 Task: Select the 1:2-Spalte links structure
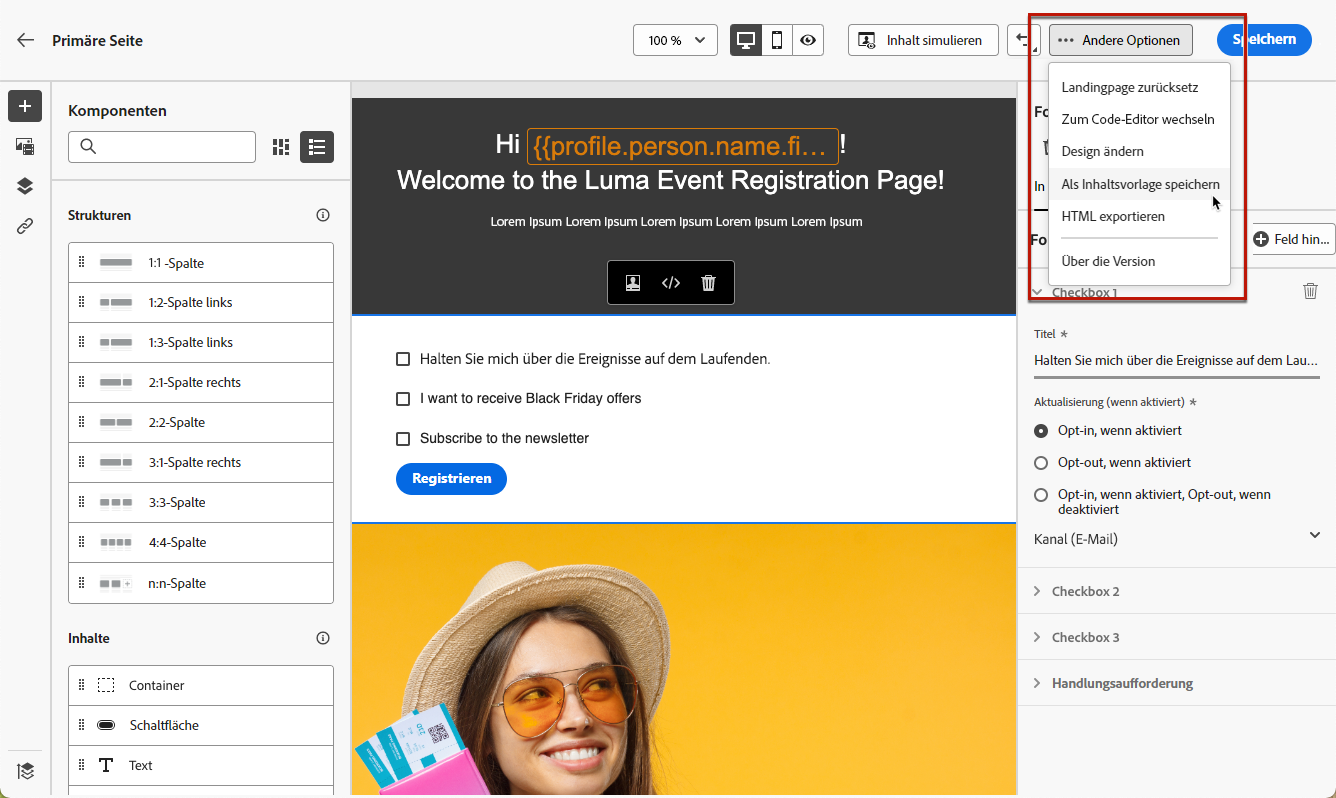tap(201, 302)
